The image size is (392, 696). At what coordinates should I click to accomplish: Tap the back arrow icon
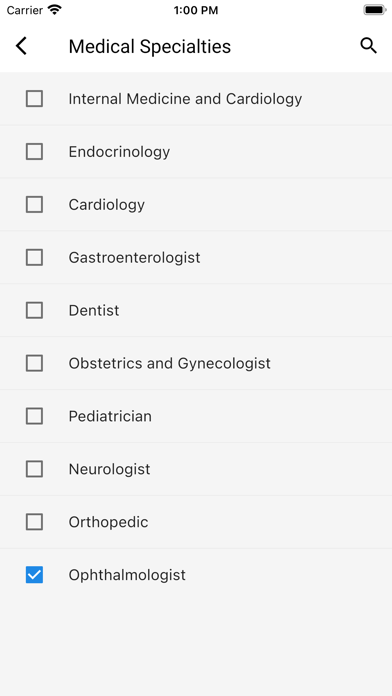[21, 46]
